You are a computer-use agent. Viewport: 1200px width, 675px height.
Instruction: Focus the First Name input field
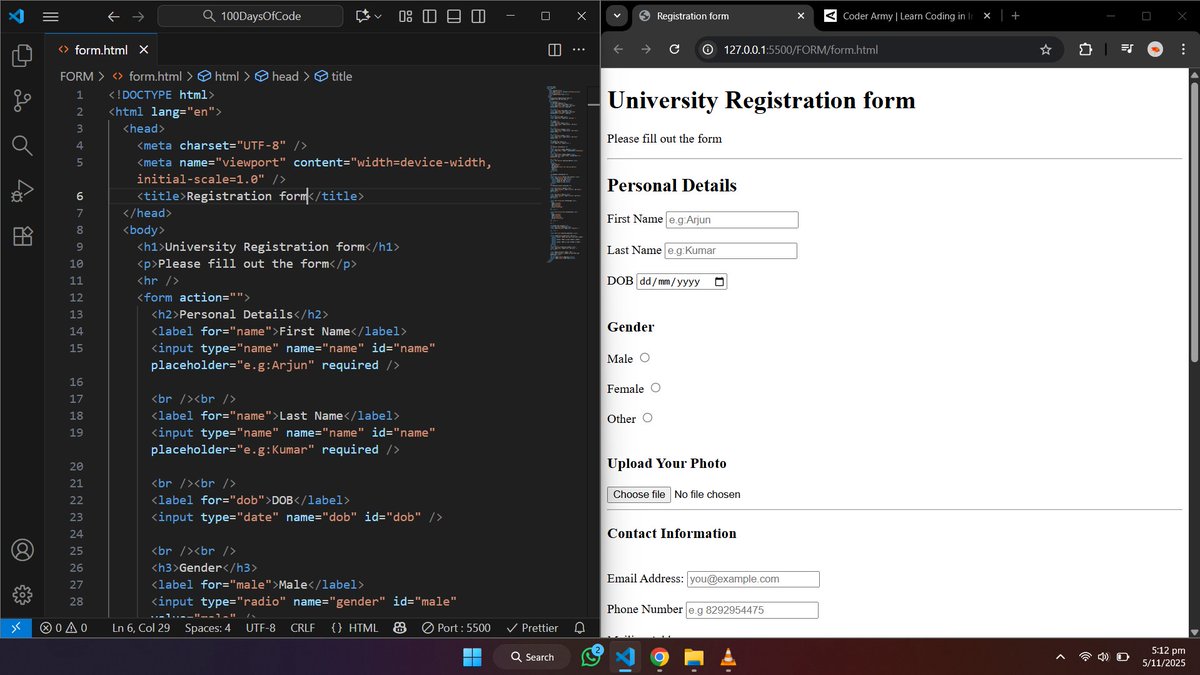(x=732, y=220)
